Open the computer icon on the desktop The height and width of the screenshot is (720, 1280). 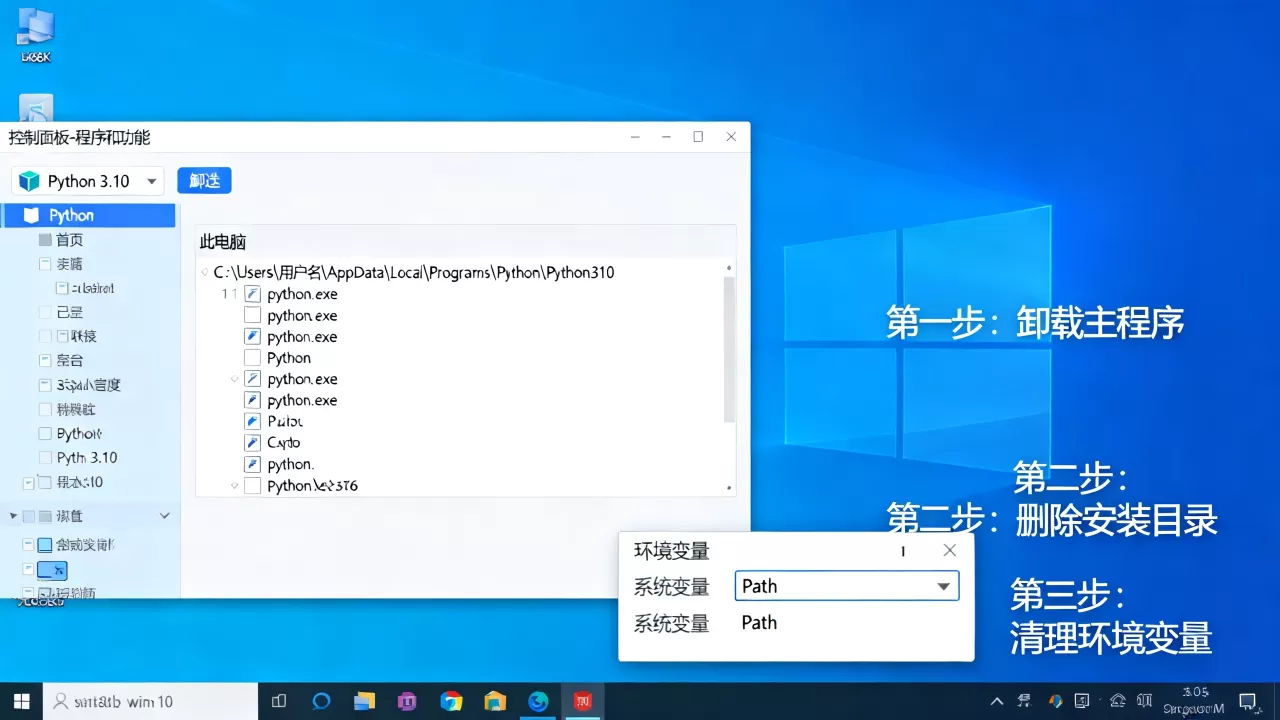(36, 27)
